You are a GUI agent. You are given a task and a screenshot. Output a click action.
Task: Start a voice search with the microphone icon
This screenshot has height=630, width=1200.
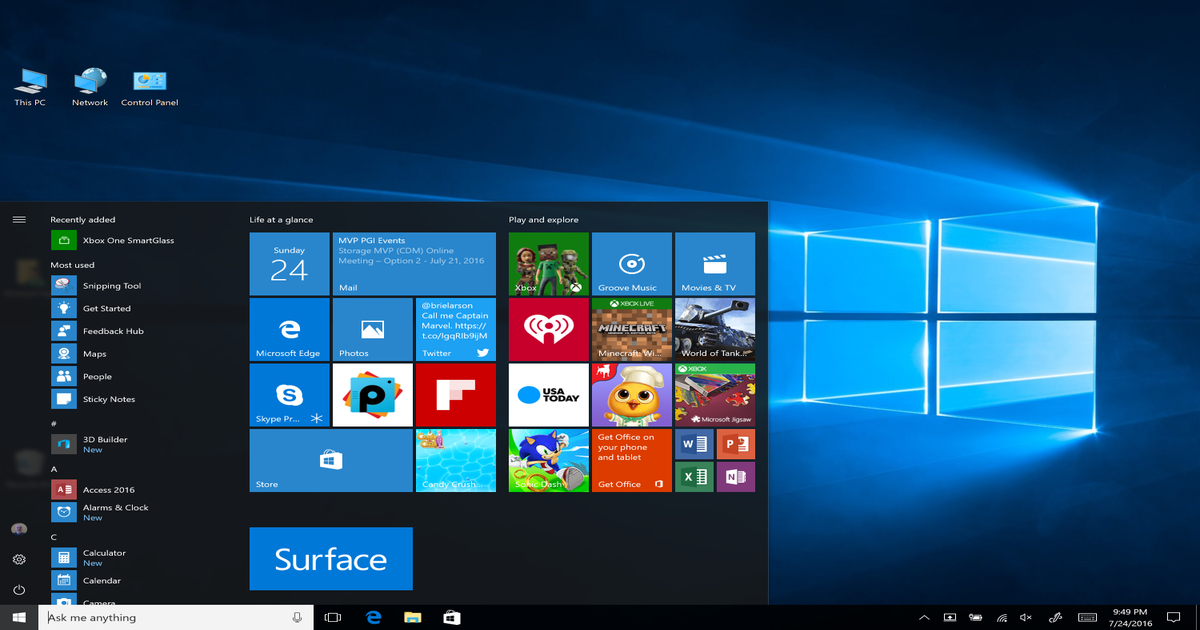(x=297, y=617)
